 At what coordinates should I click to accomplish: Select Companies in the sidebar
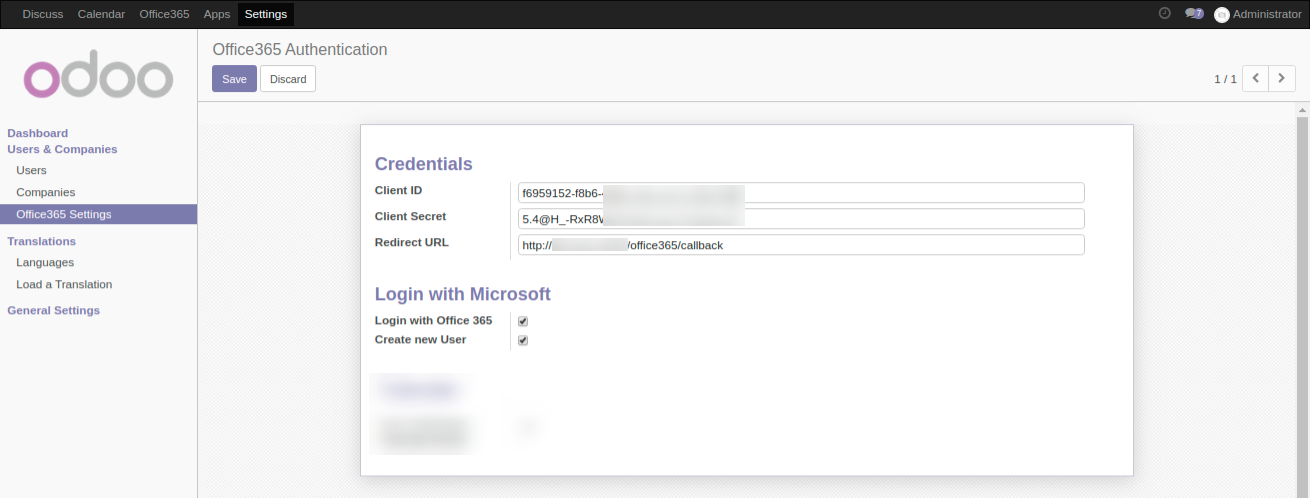(45, 192)
